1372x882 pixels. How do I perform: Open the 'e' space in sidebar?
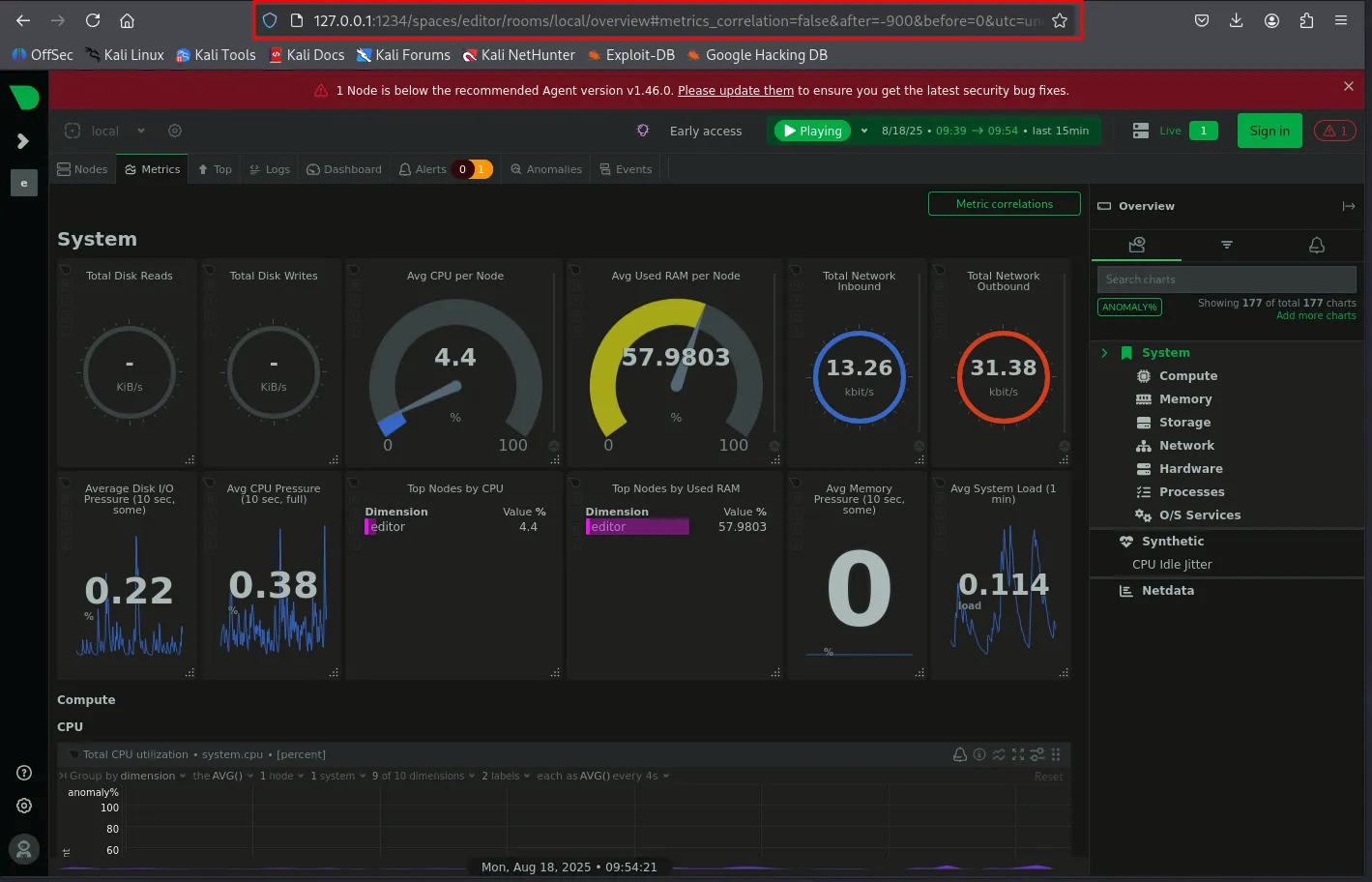coord(24,183)
